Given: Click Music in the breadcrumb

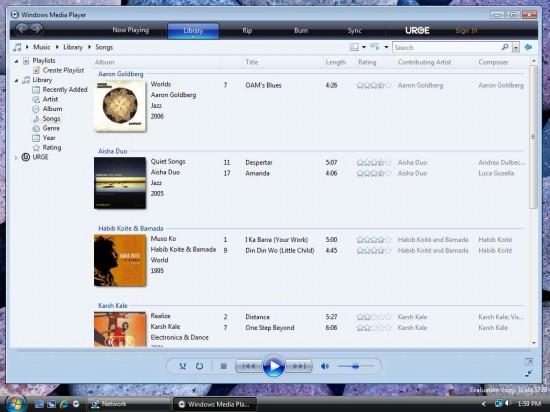Looking at the screenshot, I should pos(42,47).
